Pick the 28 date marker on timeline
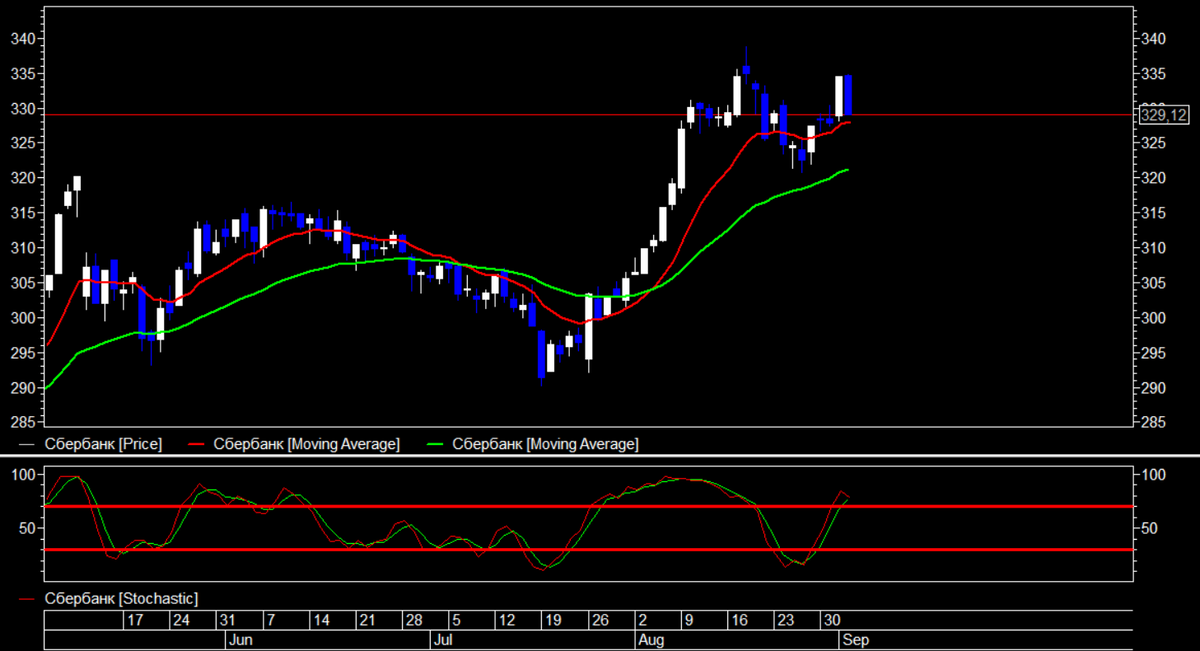The width and height of the screenshot is (1200, 651). [413, 620]
